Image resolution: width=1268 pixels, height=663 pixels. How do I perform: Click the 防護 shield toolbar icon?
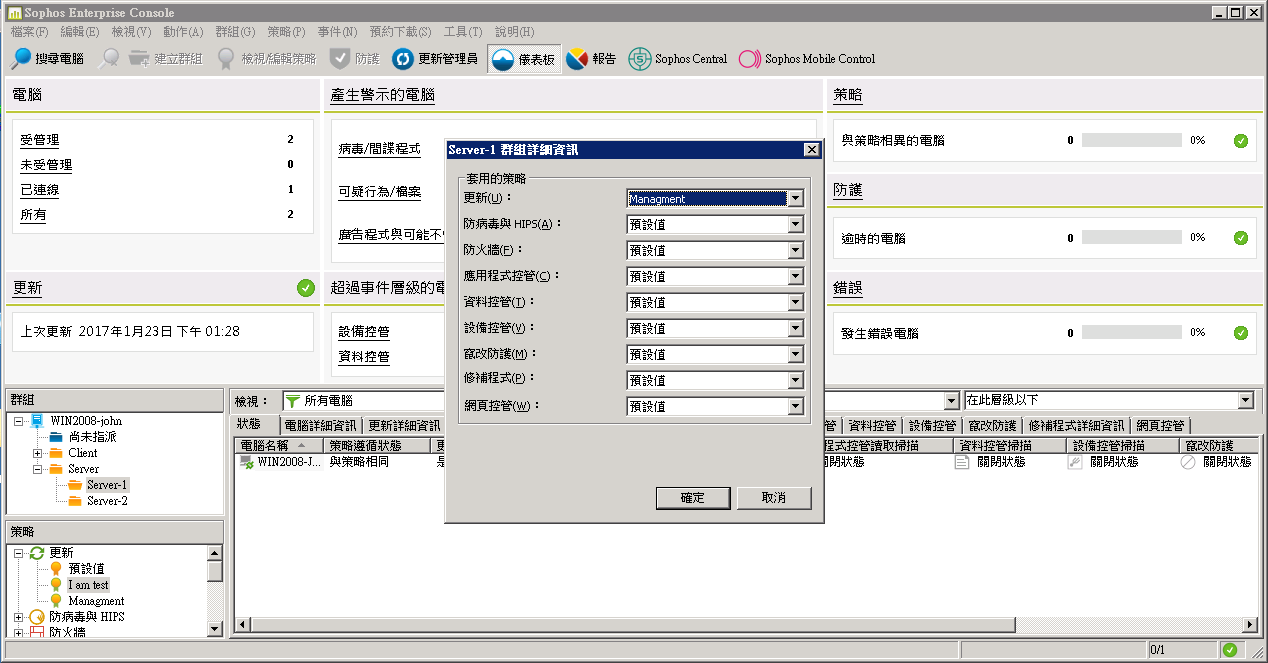pyautogui.click(x=340, y=59)
